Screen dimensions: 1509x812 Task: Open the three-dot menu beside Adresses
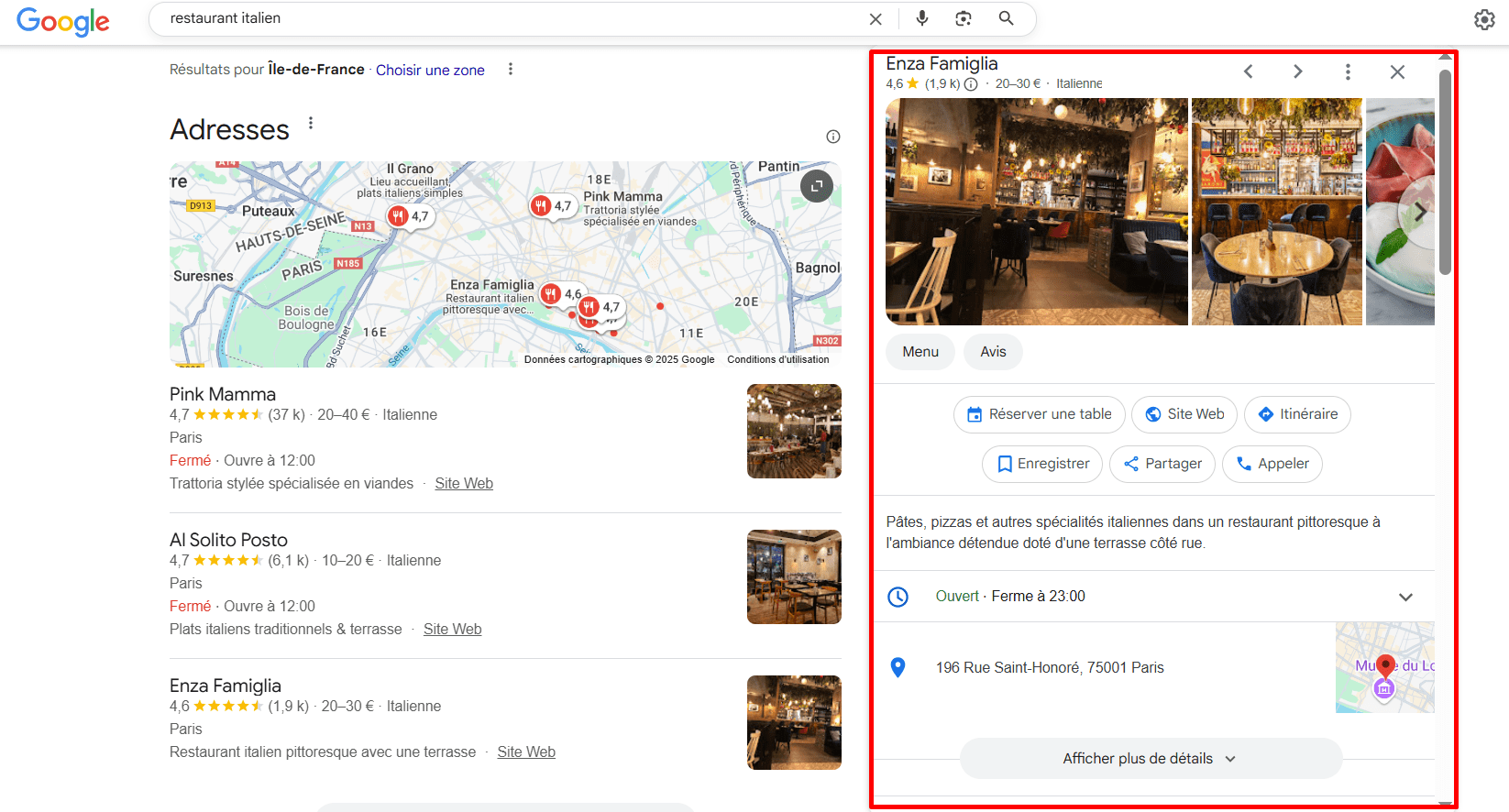coord(311,123)
